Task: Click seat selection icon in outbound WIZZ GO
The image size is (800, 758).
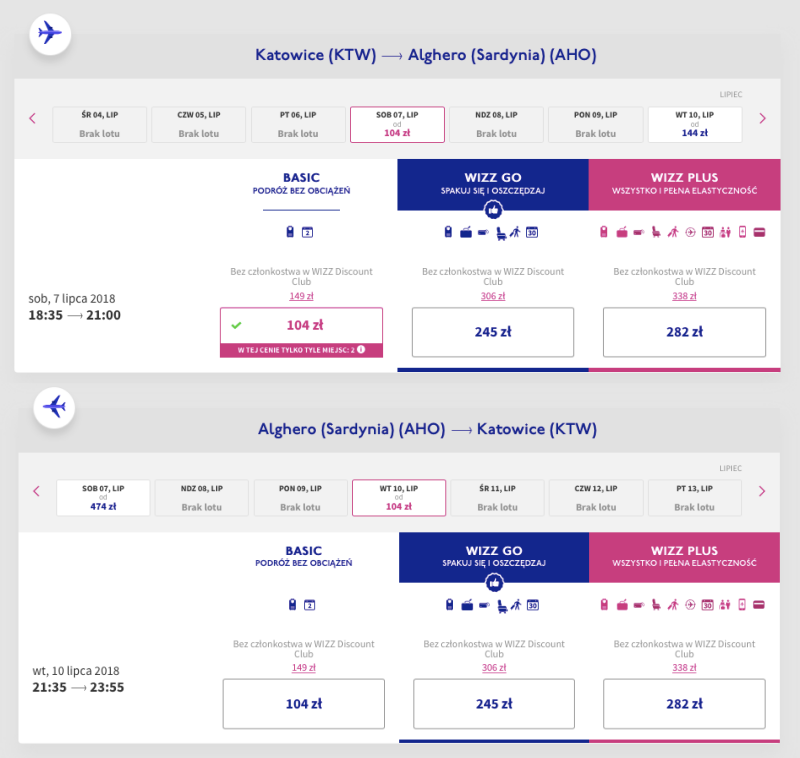Action: (x=499, y=233)
